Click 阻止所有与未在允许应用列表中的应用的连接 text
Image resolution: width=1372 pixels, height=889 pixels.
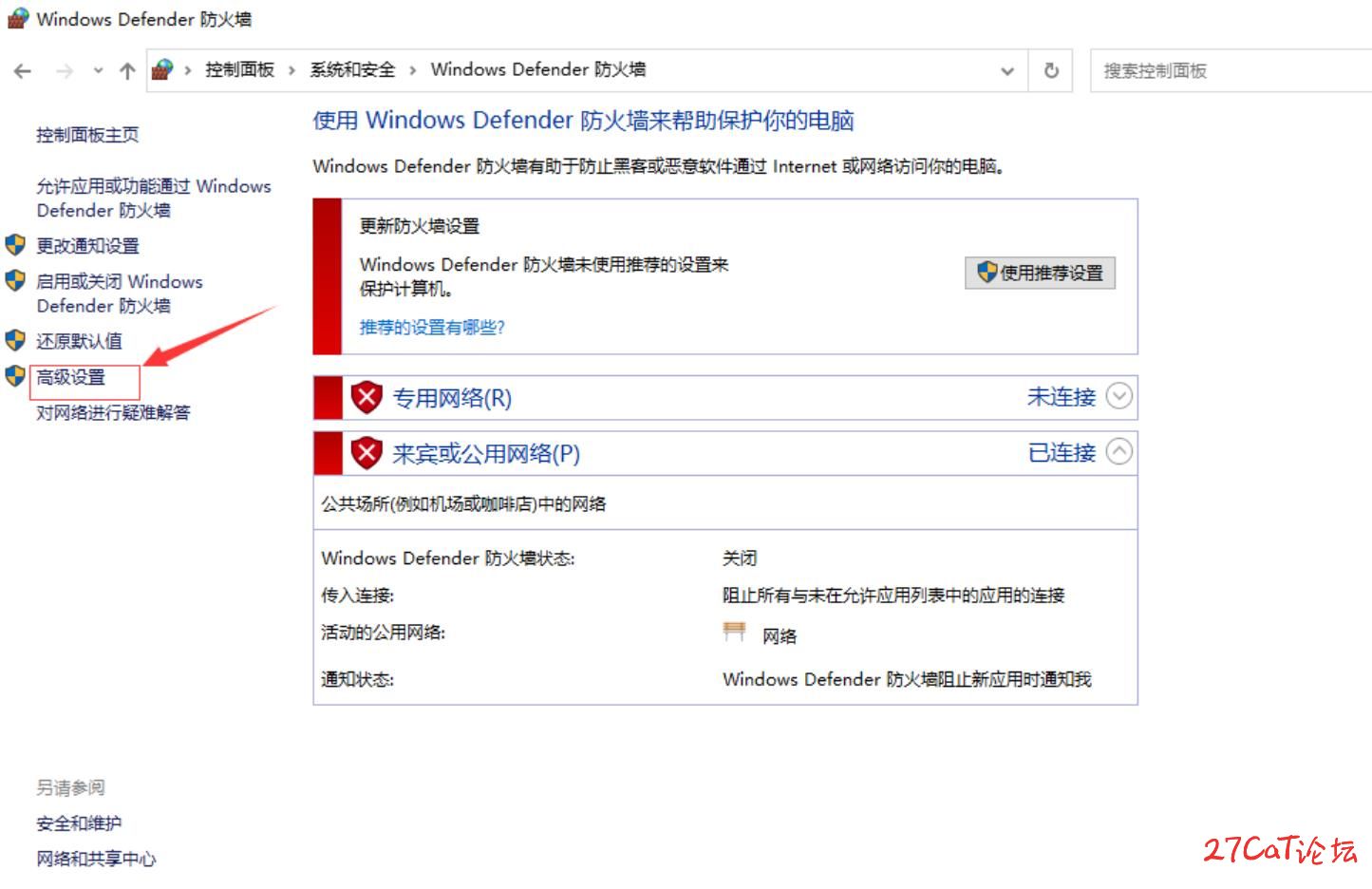pos(893,596)
